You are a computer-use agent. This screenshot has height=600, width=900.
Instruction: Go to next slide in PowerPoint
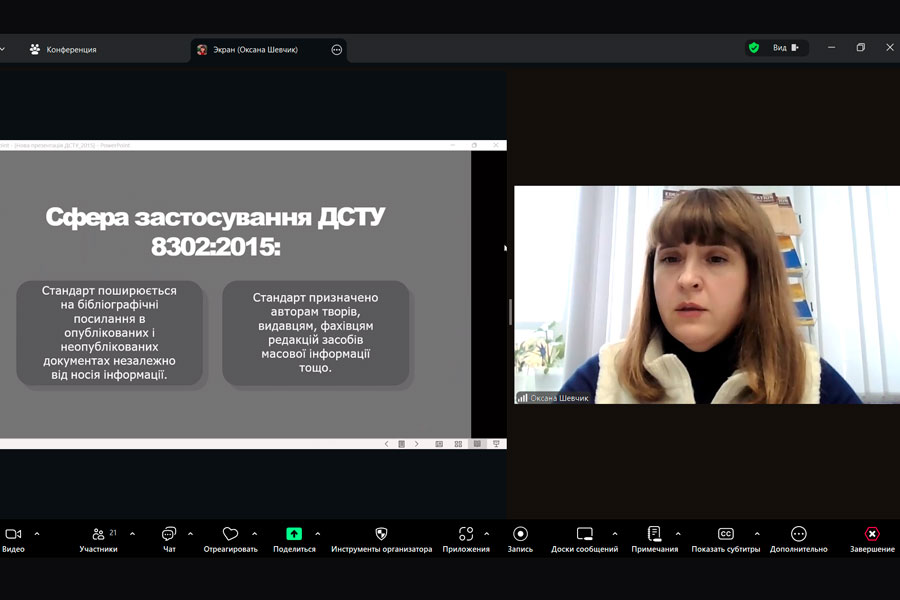click(x=417, y=444)
